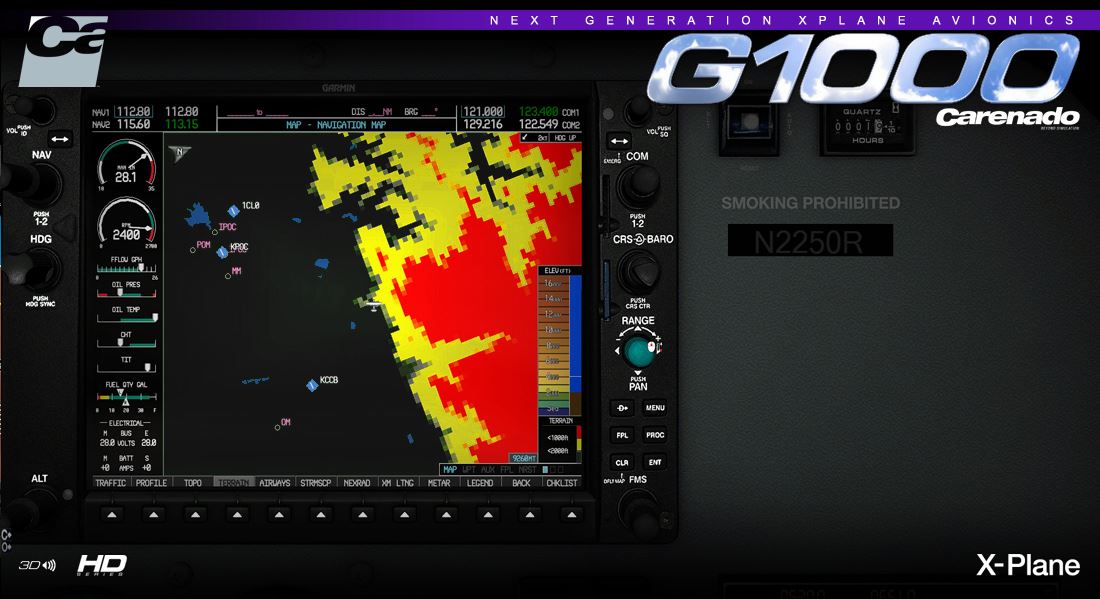
Task: Click the green RANGE joystick knob
Action: [637, 350]
